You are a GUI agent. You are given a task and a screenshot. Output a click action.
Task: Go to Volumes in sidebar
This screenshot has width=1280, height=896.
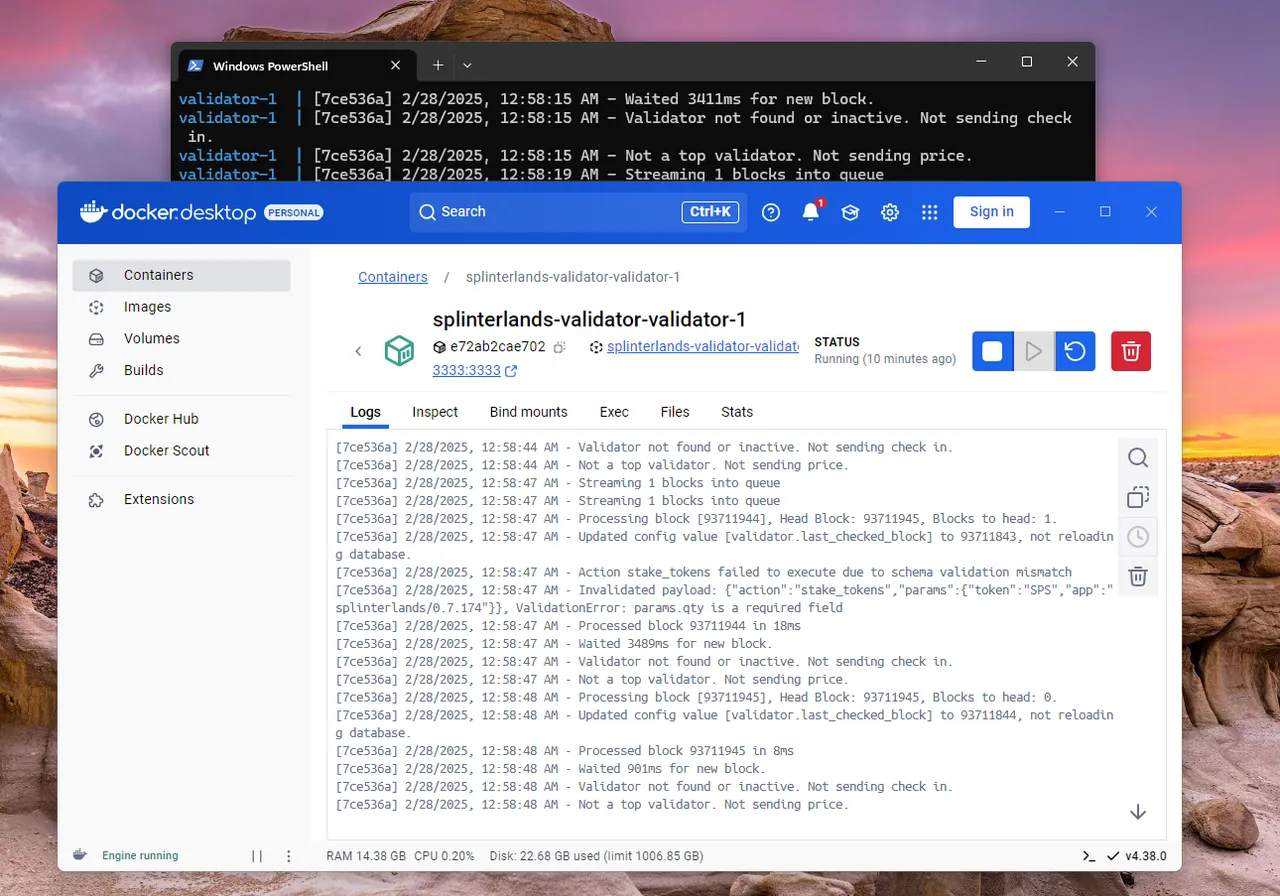(x=181, y=338)
